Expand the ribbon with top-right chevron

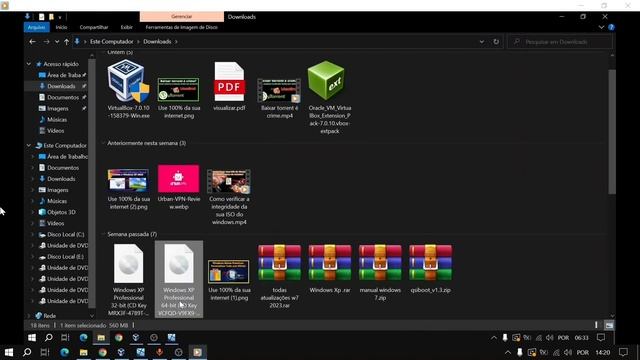tap(601, 27)
